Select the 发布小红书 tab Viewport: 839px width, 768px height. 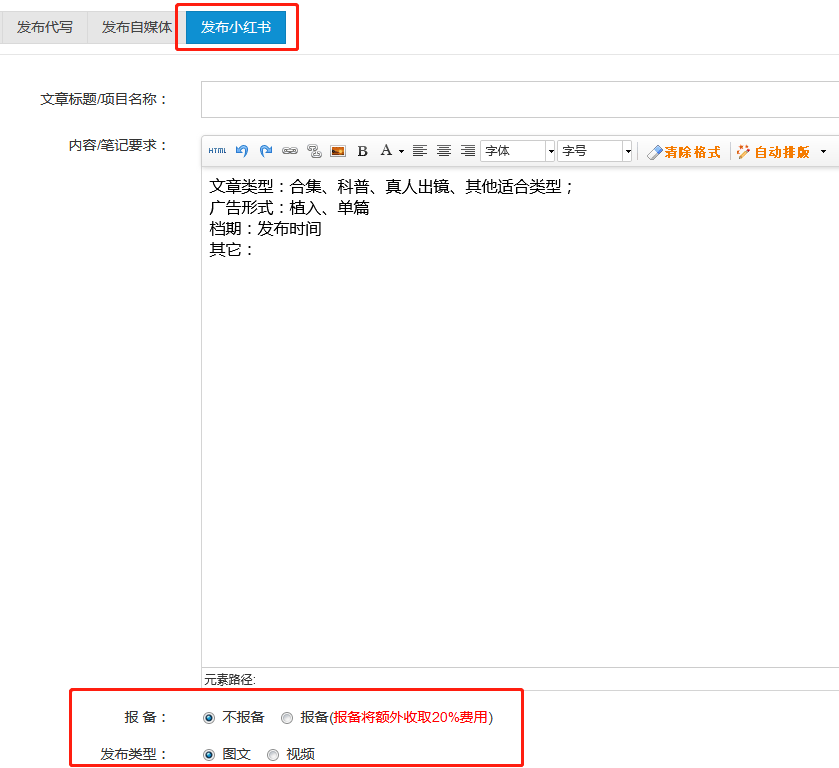coord(236,27)
